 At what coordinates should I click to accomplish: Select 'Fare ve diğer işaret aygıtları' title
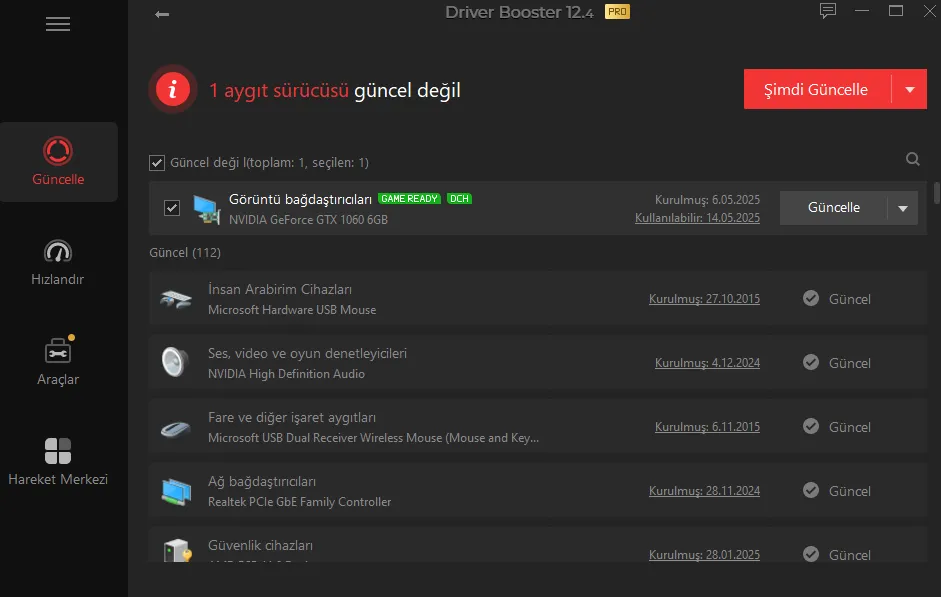[292, 418]
